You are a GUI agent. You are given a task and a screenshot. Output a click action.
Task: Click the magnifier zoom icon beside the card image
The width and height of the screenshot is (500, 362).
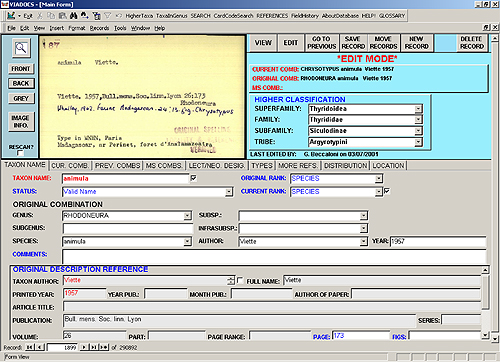tap(21, 48)
